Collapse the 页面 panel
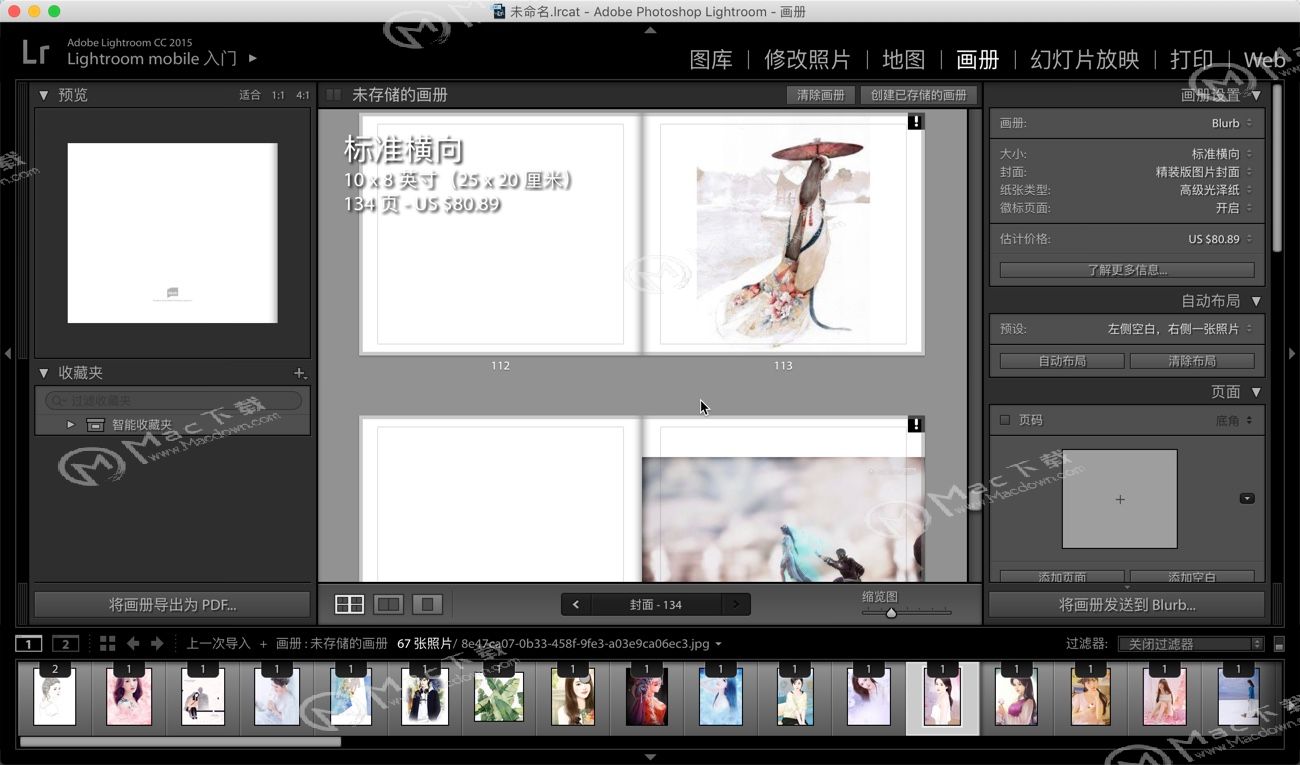The image size is (1300, 765). pyautogui.click(x=1256, y=392)
